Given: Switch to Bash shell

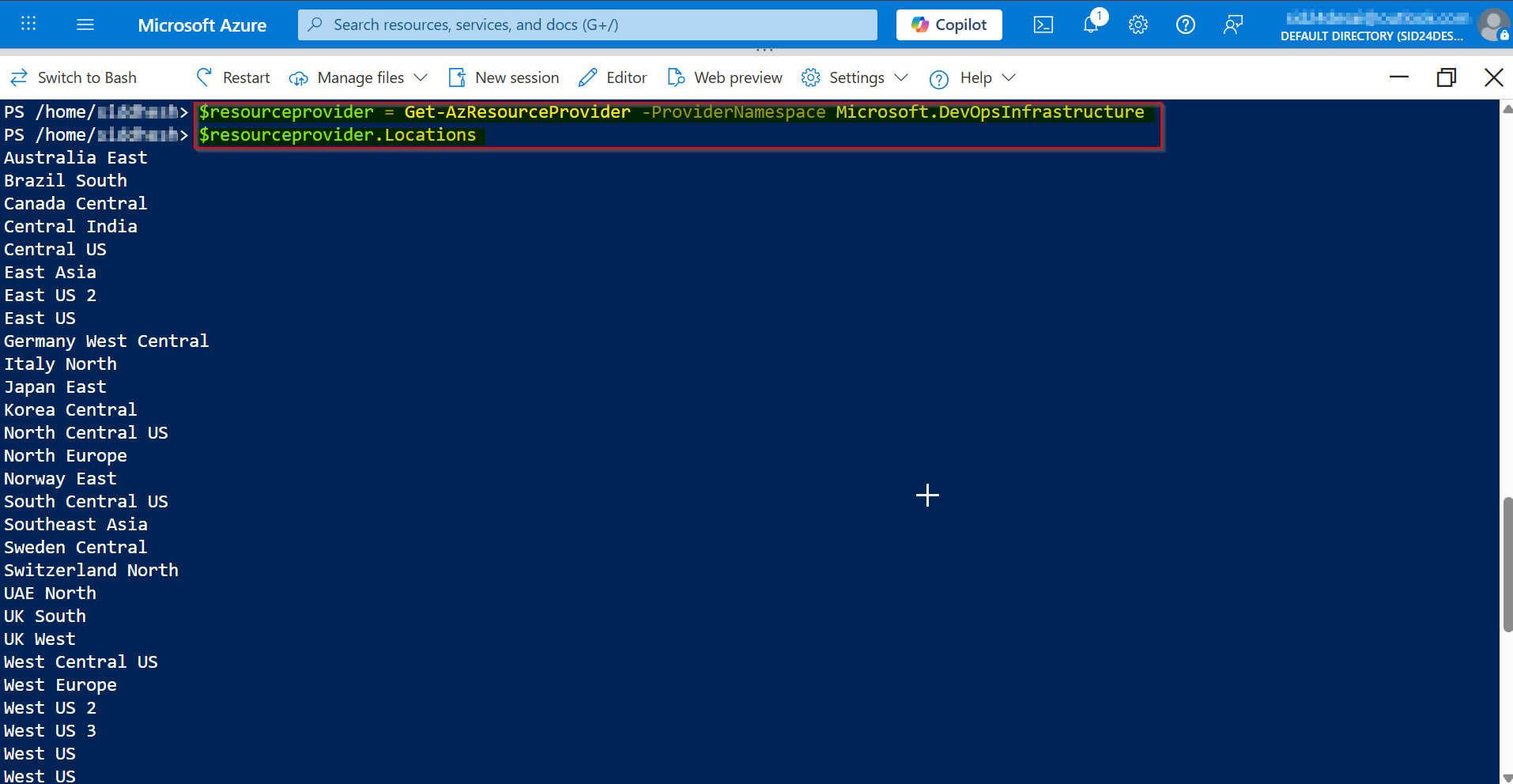Looking at the screenshot, I should 74,77.
